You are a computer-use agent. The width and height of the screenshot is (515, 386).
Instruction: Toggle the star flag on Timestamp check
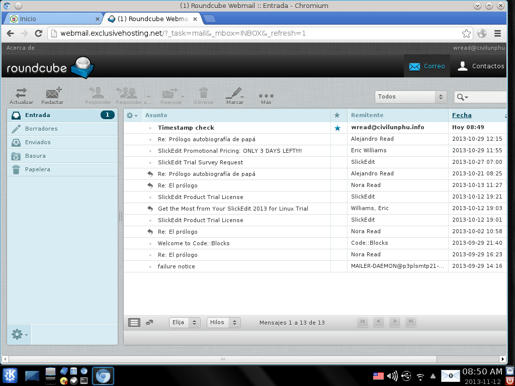pos(337,128)
